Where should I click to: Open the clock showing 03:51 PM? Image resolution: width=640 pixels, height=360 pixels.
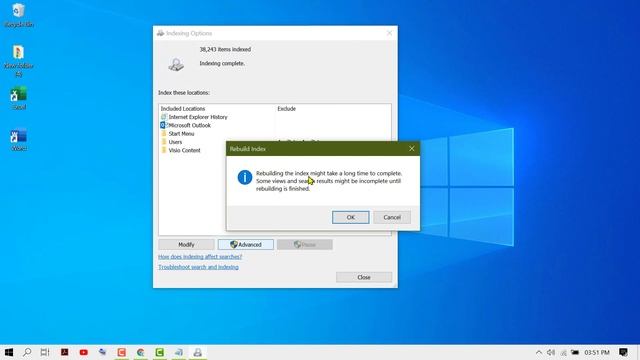(597, 352)
